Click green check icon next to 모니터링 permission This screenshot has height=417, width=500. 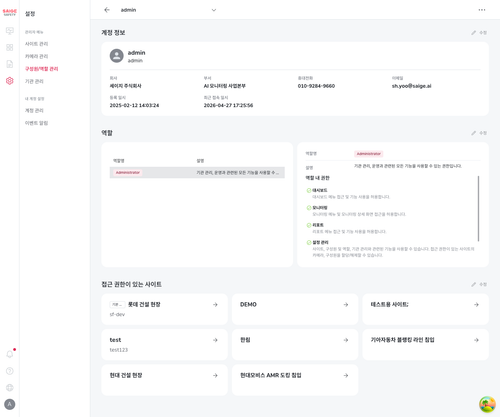coord(309,208)
